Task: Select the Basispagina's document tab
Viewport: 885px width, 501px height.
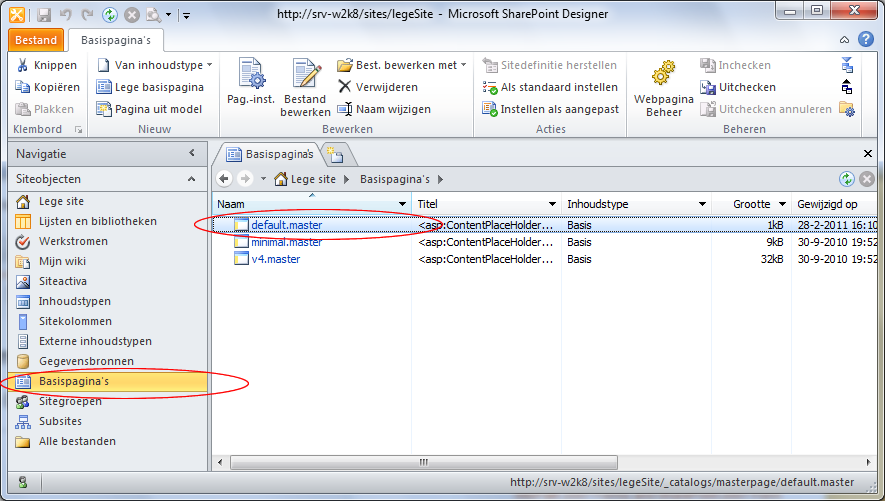Action: 269,154
